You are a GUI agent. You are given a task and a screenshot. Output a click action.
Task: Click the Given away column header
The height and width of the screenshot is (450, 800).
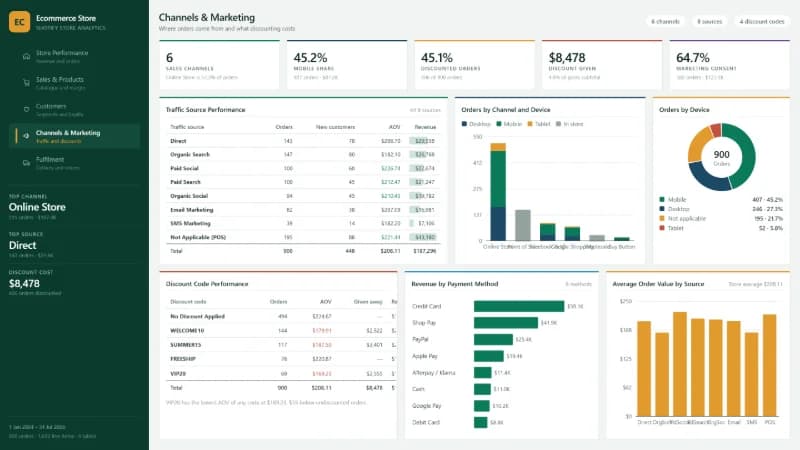(368, 302)
